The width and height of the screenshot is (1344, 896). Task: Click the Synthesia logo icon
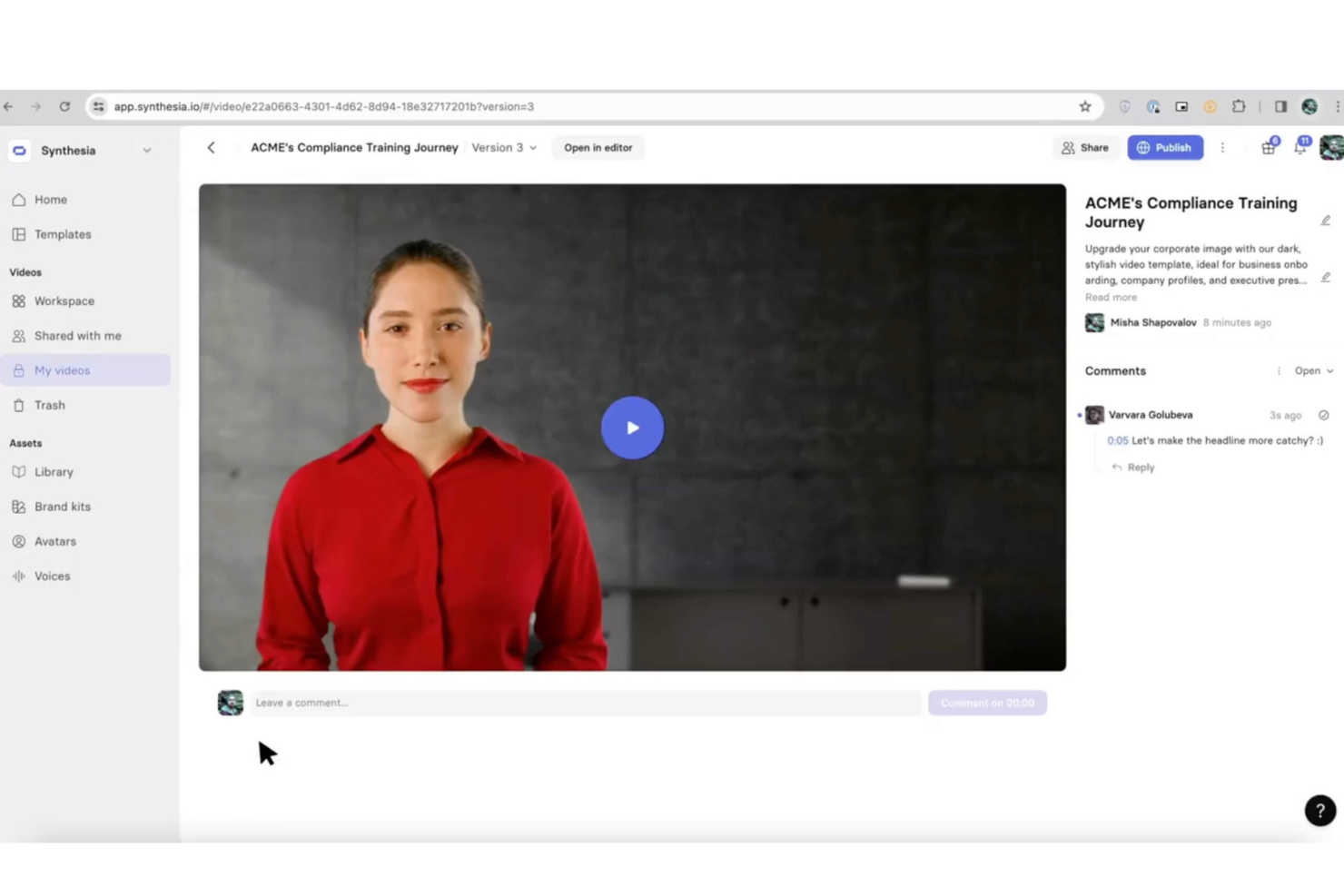20,151
